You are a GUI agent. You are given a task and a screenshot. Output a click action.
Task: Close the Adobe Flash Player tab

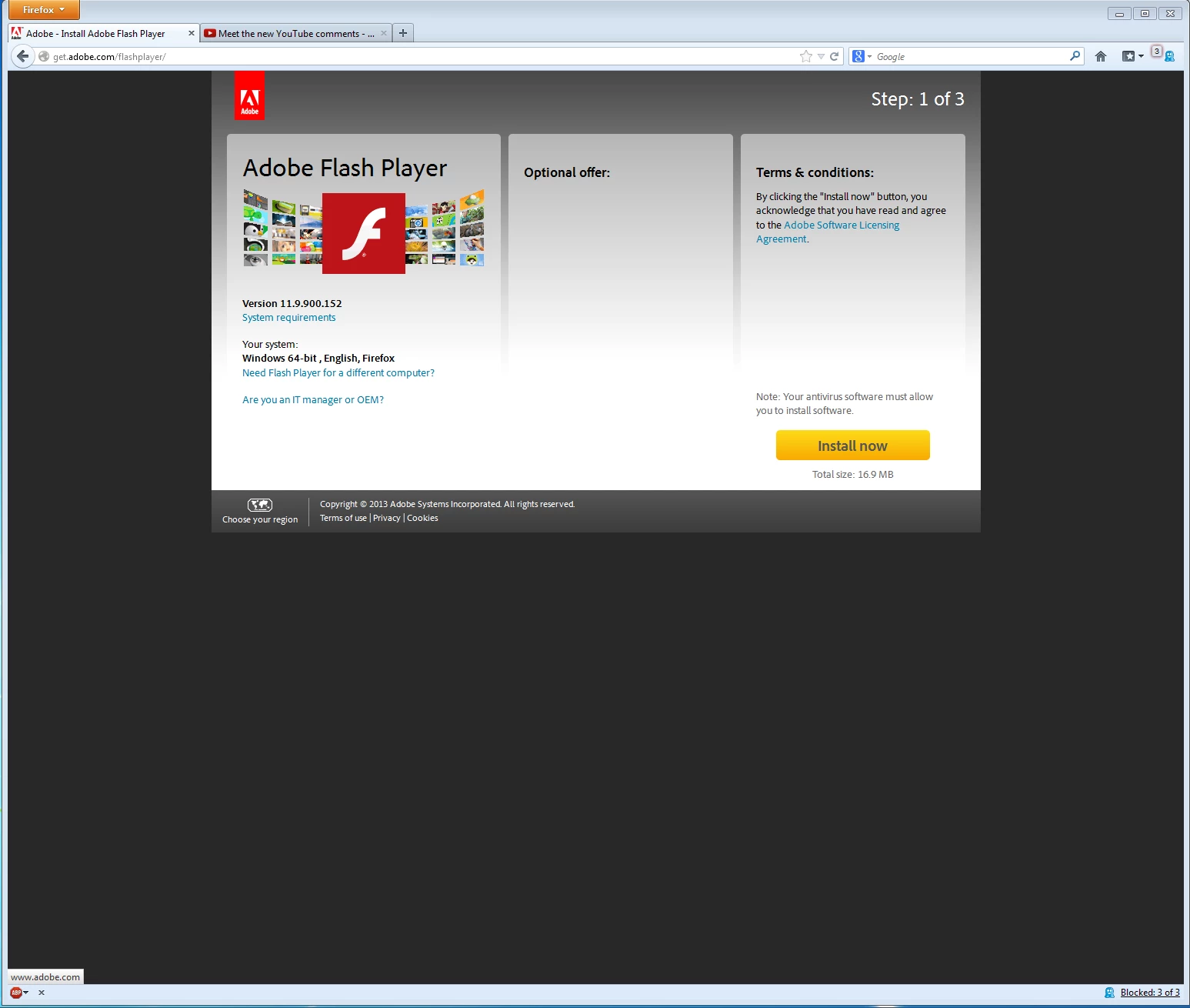click(191, 33)
